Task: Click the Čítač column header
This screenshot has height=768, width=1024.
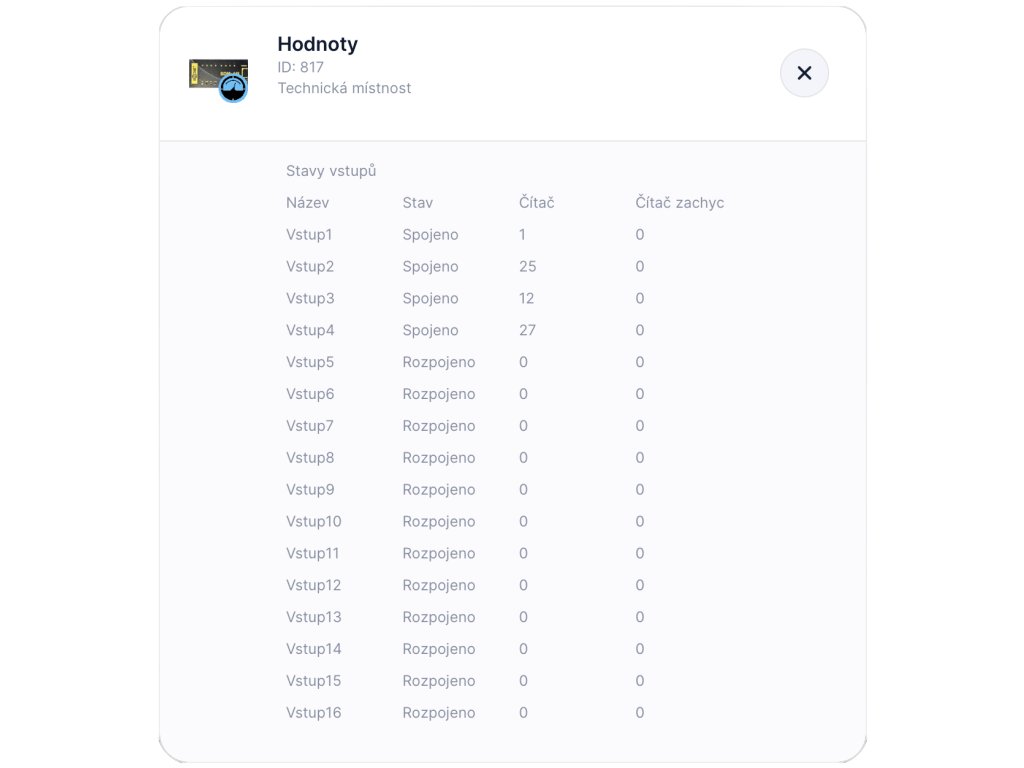Action: pyautogui.click(x=537, y=203)
